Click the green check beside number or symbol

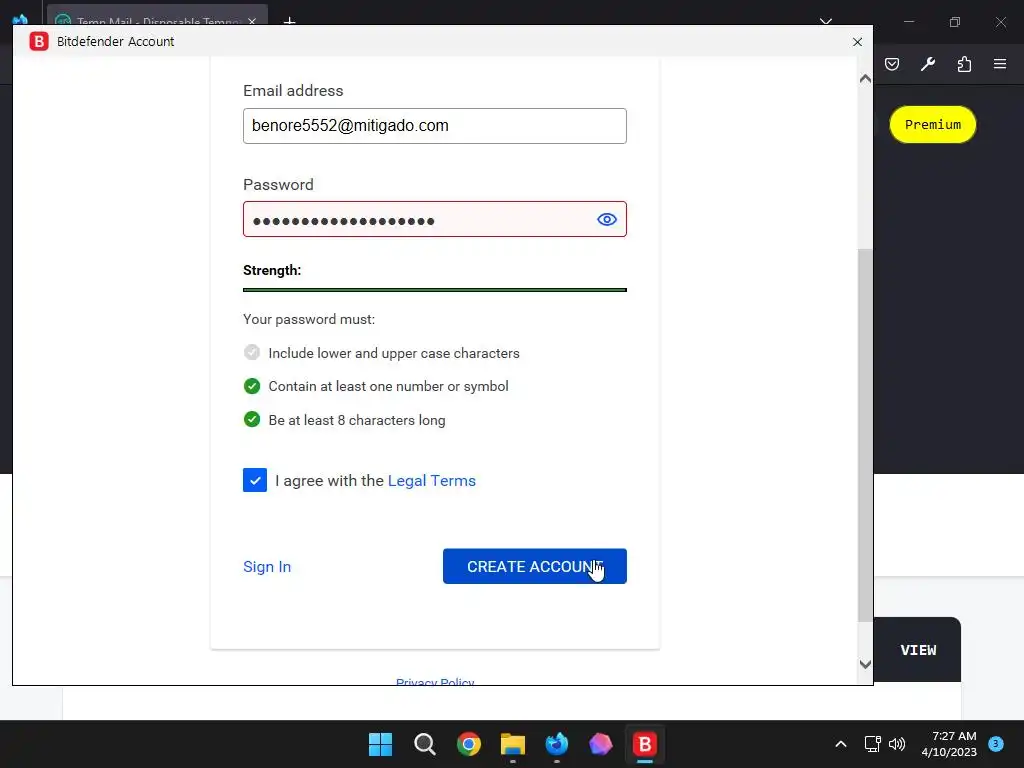[251, 386]
